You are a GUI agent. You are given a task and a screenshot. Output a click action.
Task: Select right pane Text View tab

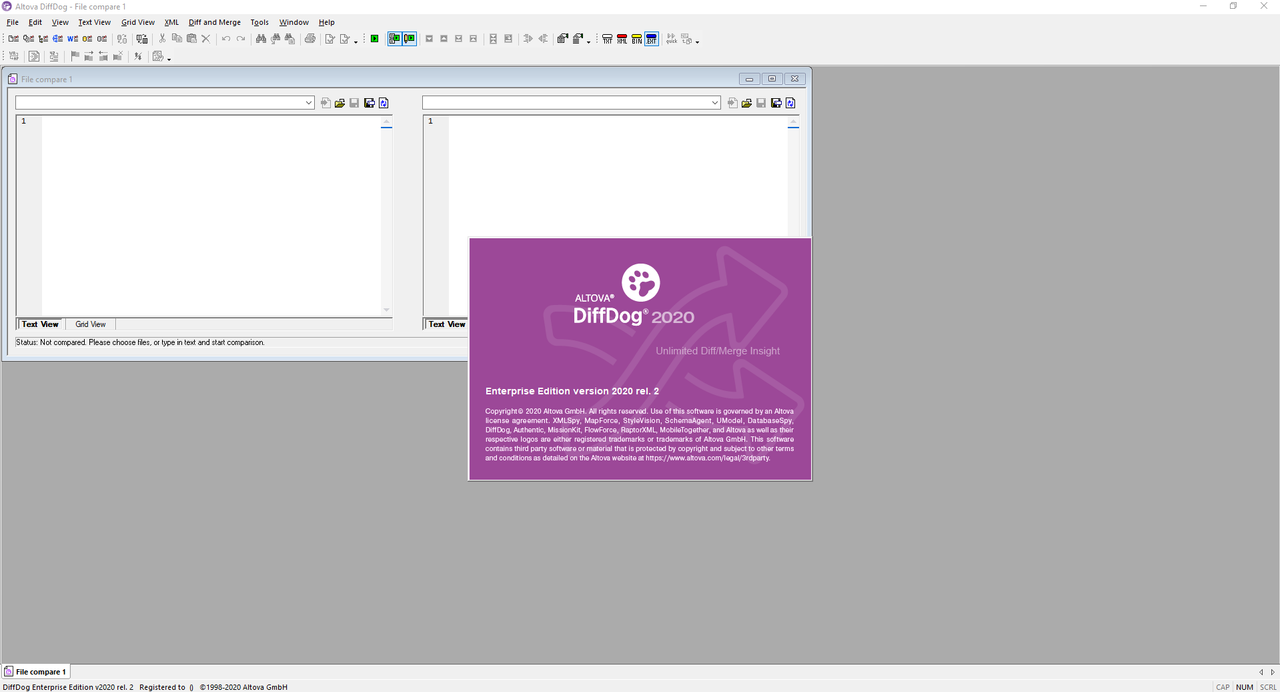coord(447,324)
